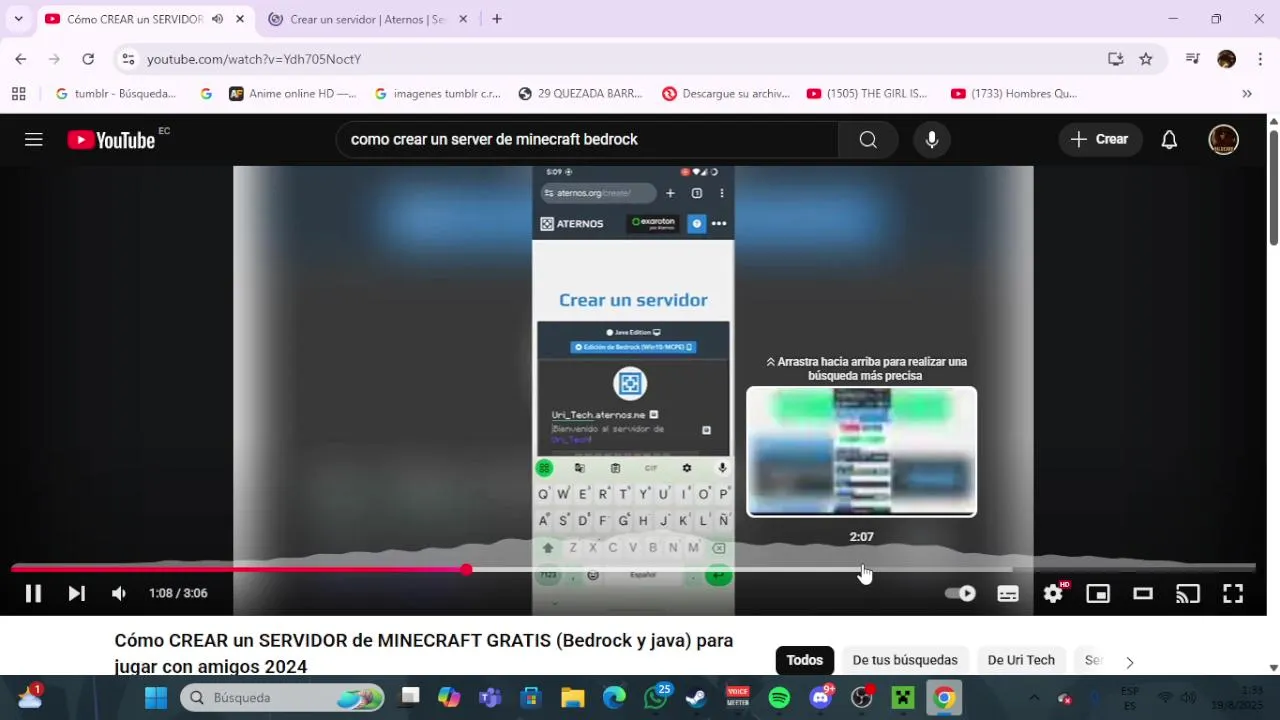Show hidden system tray icons

click(x=1034, y=698)
